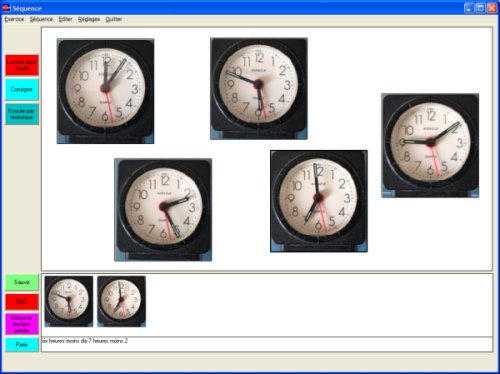Open the Editer menu

pyautogui.click(x=65, y=19)
